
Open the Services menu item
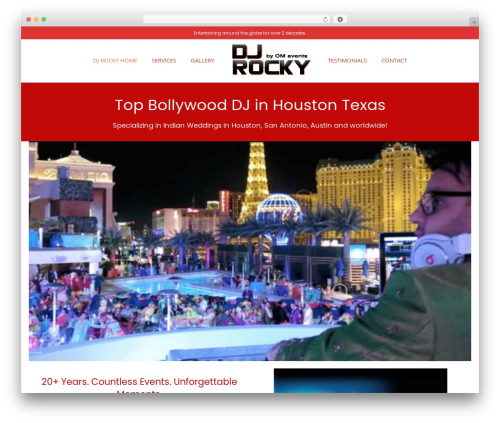pyautogui.click(x=164, y=61)
